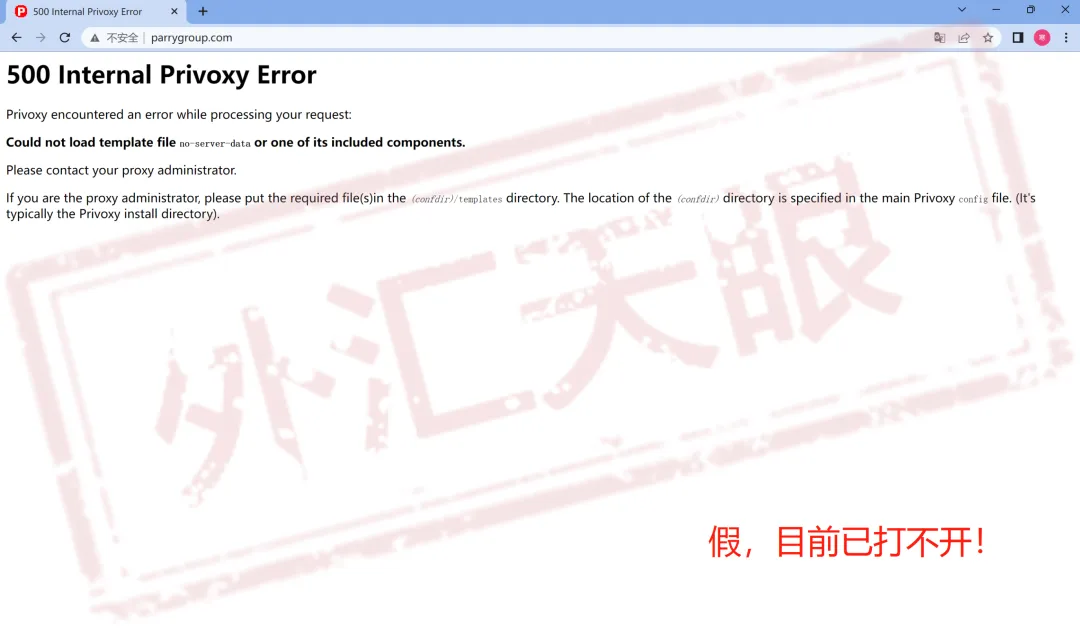1080x629 pixels.
Task: Open the Chrome three-dot menu
Action: [1066, 38]
